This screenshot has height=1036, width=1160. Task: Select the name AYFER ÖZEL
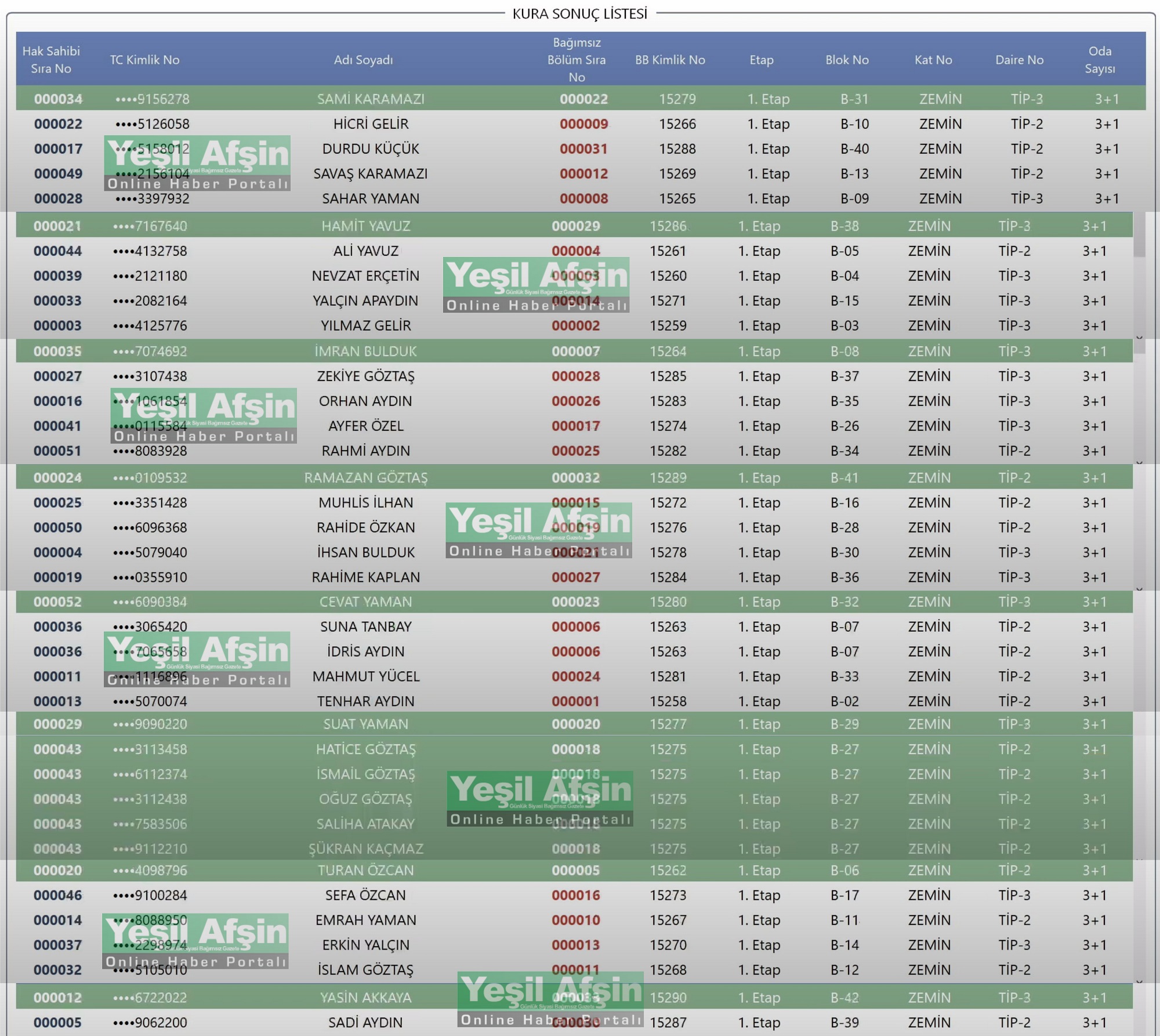365,426
